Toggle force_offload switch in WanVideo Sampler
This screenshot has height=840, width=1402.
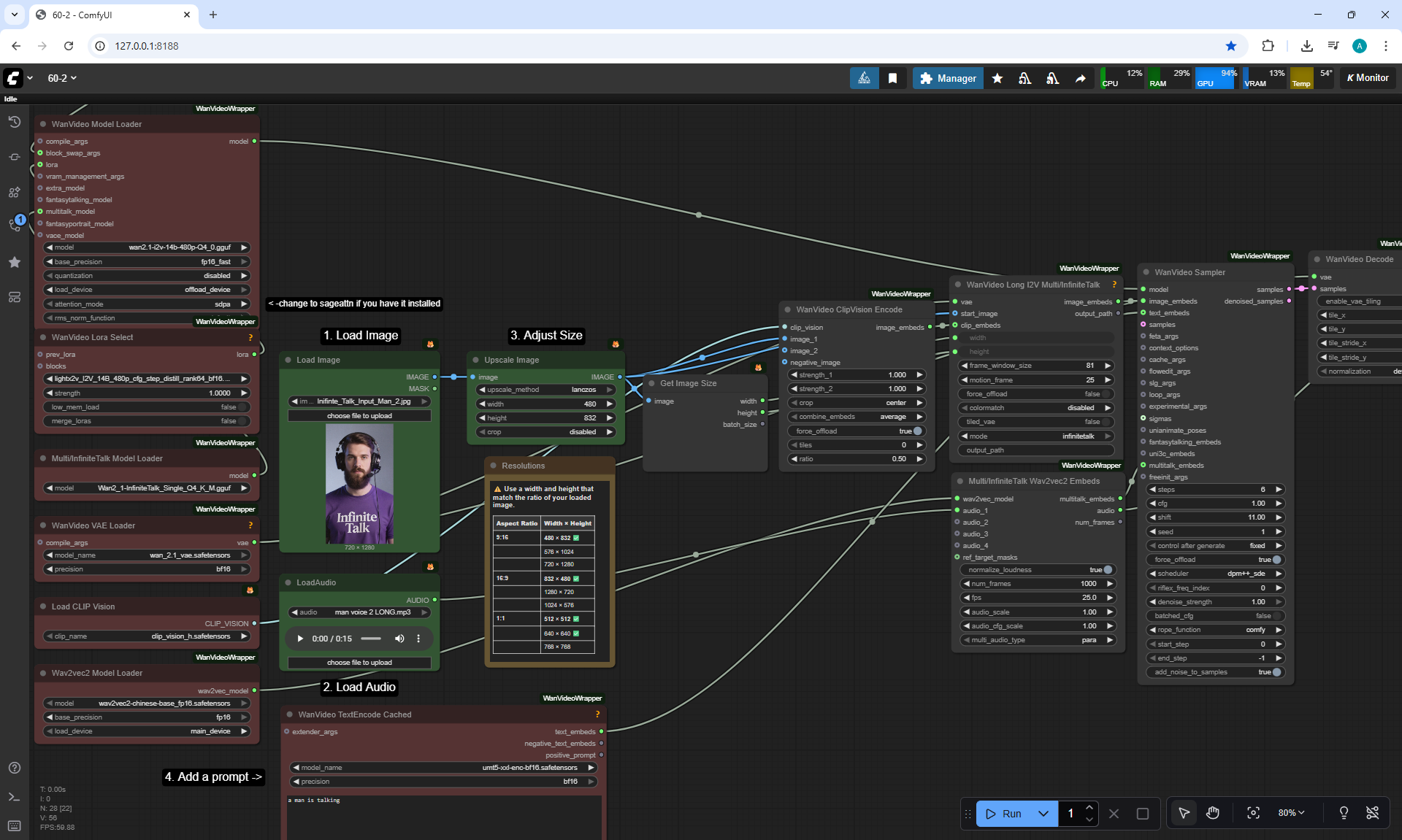pos(1276,560)
